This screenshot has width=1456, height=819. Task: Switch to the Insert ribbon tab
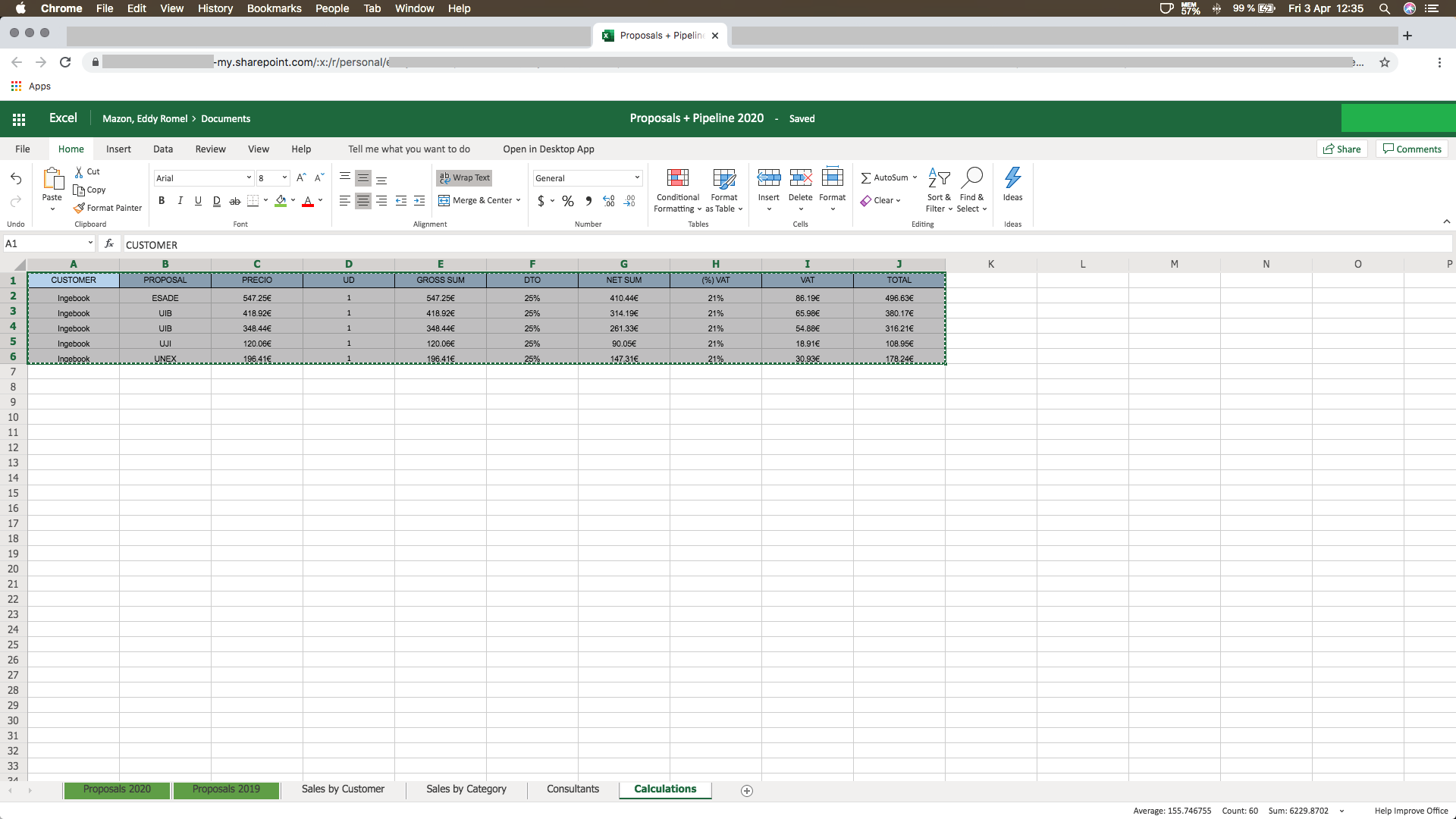click(x=118, y=149)
